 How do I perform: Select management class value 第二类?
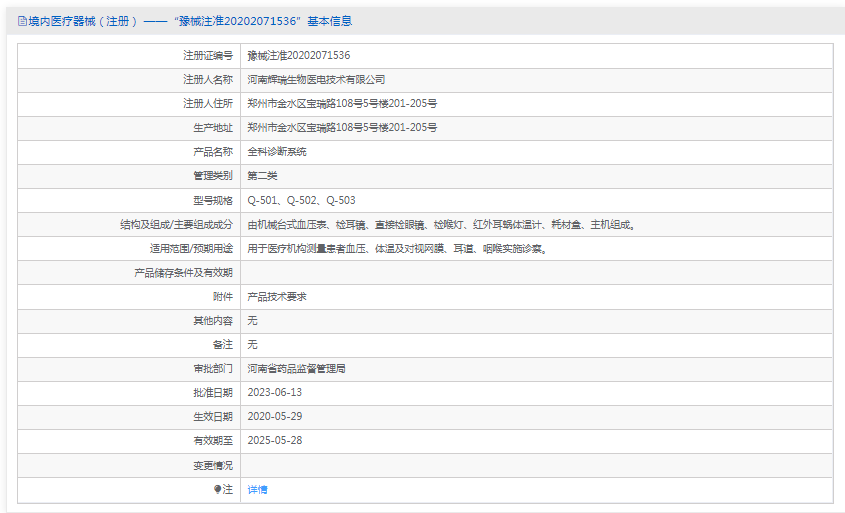click(x=262, y=176)
